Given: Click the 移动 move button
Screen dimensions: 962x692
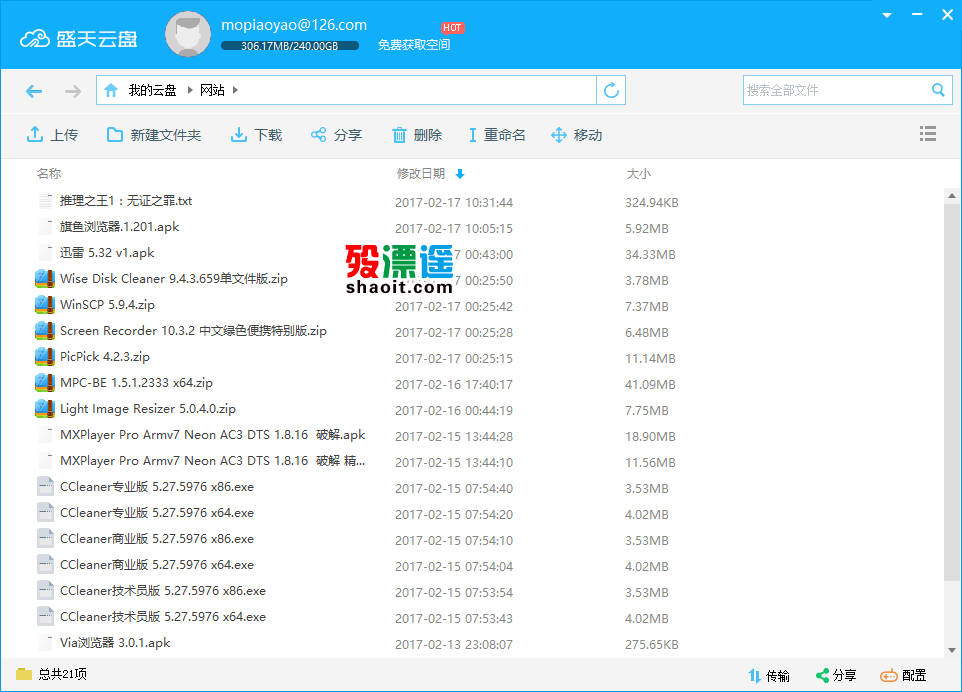Looking at the screenshot, I should [577, 135].
